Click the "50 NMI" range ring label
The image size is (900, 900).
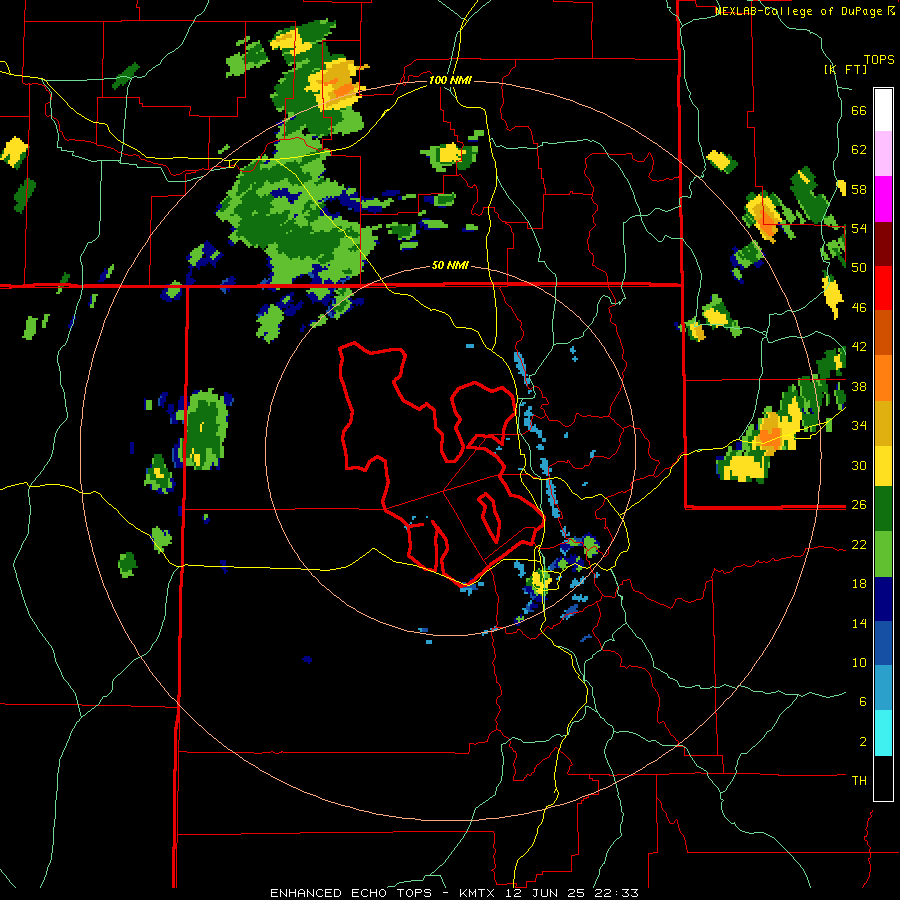pyautogui.click(x=450, y=266)
